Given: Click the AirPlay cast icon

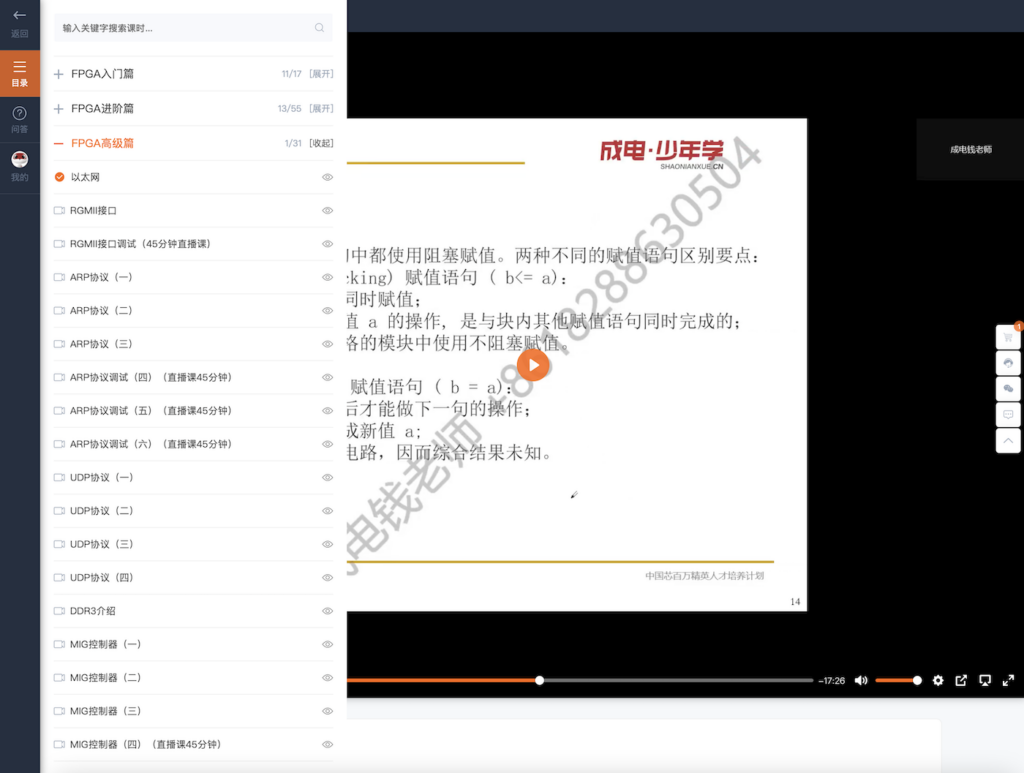Looking at the screenshot, I should tap(985, 681).
